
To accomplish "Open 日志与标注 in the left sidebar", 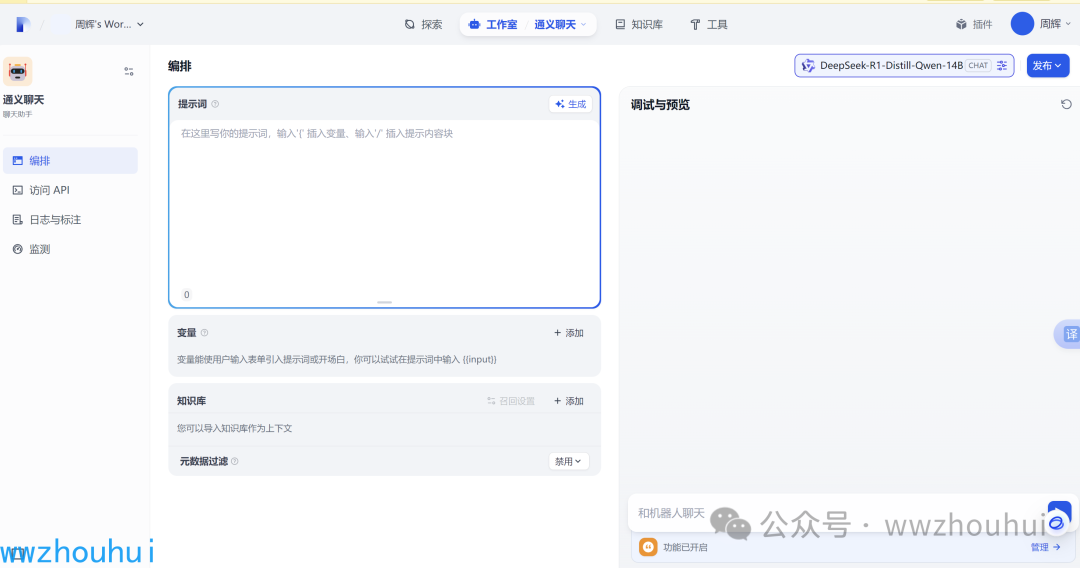I will pyautogui.click(x=55, y=220).
